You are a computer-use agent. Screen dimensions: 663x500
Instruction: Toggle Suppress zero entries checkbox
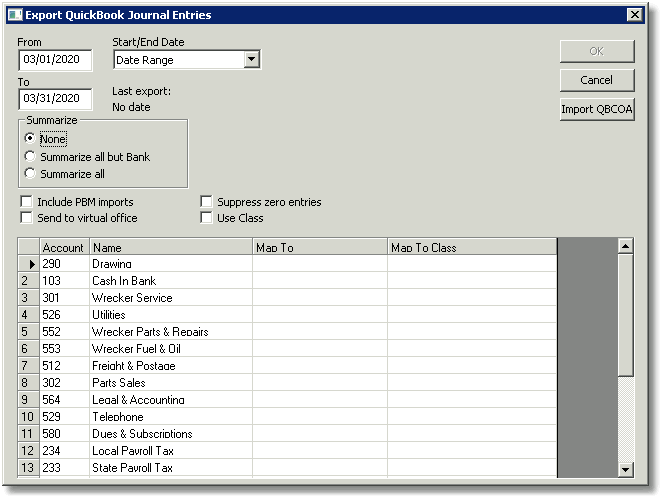pyautogui.click(x=206, y=202)
